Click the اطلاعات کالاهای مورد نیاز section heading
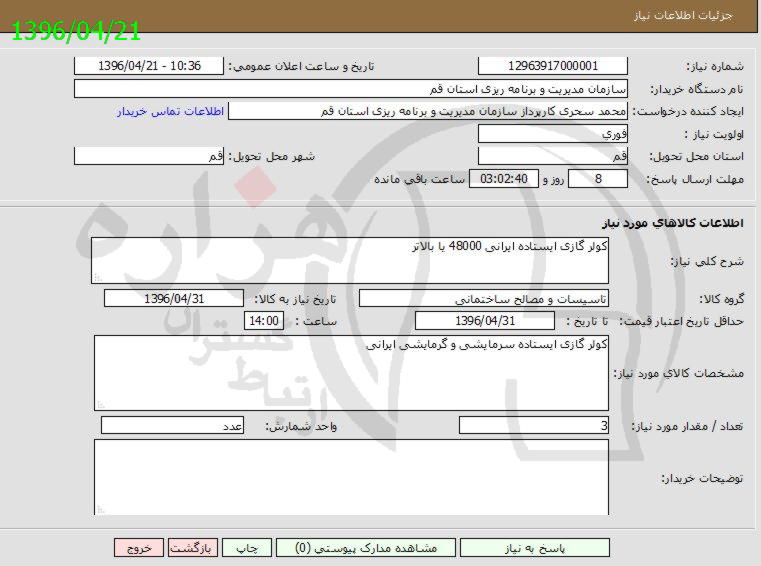The image size is (761, 566). tap(673, 223)
